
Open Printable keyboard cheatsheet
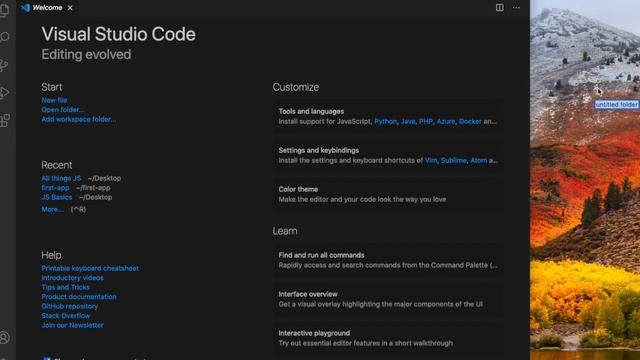[x=90, y=268]
